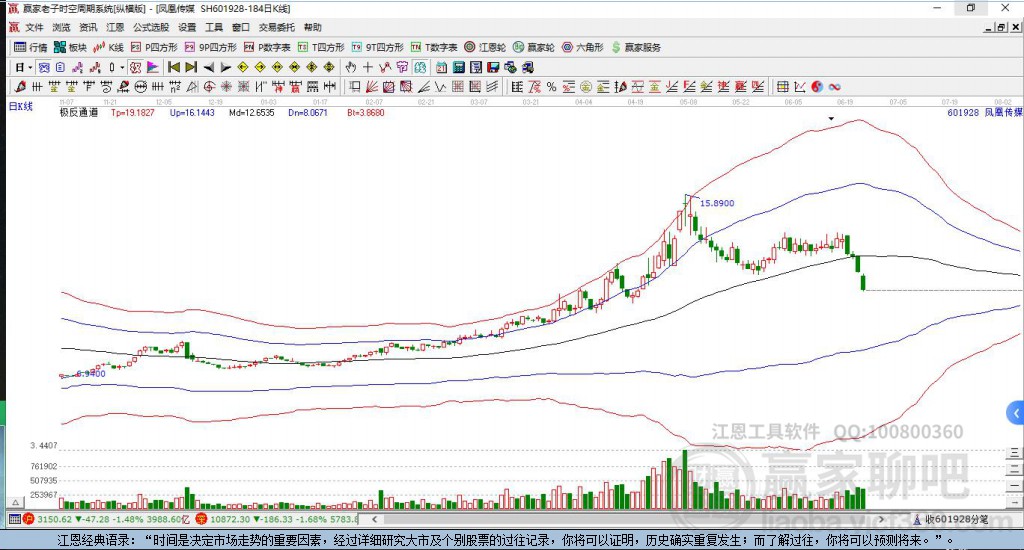Click the 日K线 chart label
This screenshot has width=1024, height=550.
coord(20,106)
